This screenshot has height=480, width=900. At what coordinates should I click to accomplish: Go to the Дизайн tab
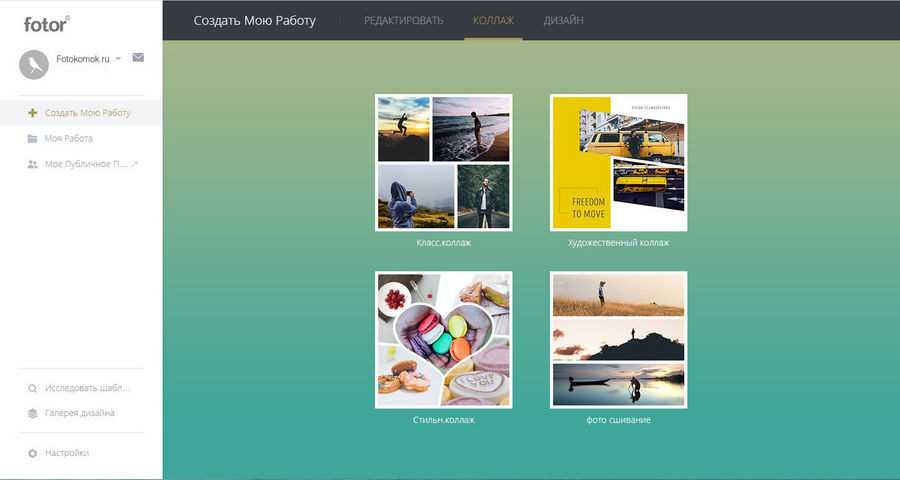click(563, 20)
